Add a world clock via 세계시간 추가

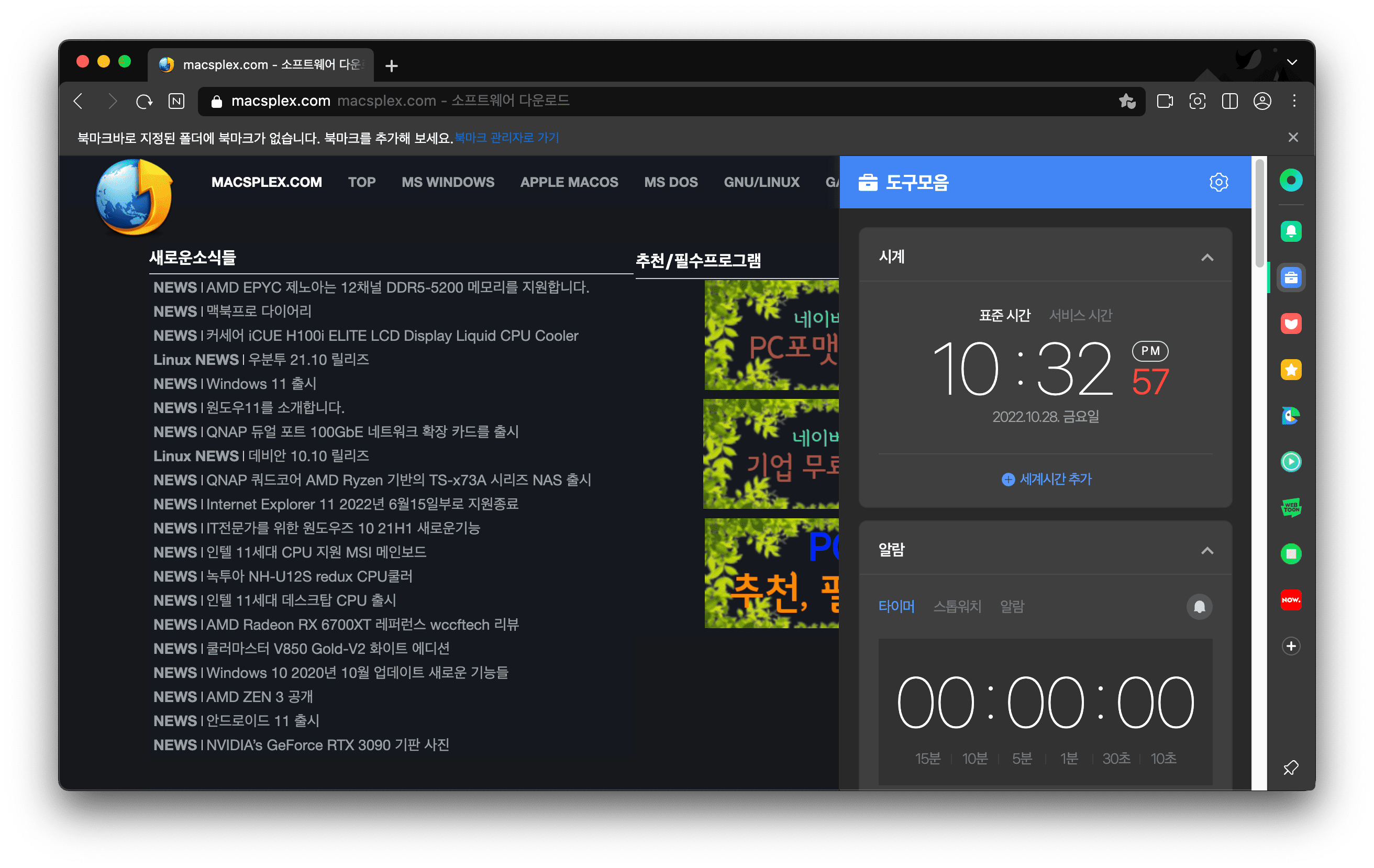tap(1047, 479)
